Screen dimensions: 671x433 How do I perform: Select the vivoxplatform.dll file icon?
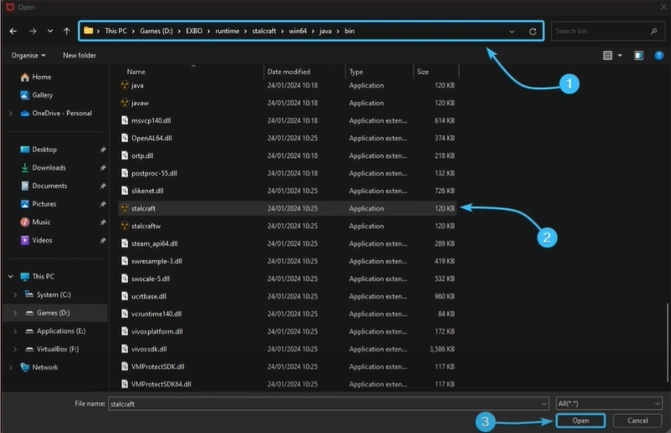coord(125,332)
